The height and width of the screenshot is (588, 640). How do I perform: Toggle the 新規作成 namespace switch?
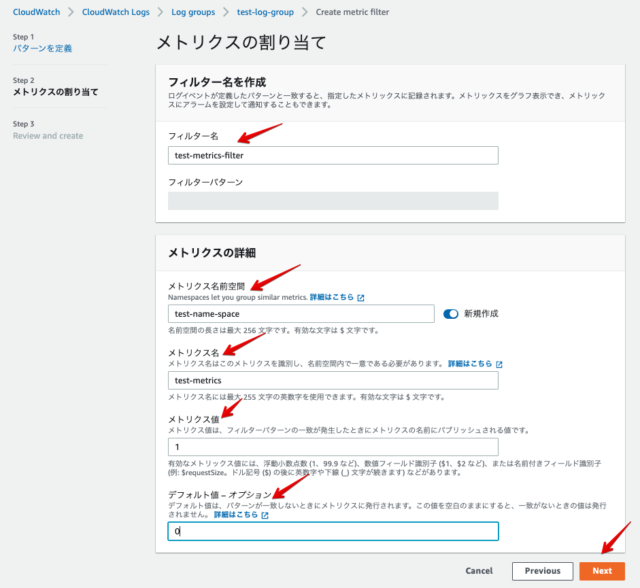450,314
